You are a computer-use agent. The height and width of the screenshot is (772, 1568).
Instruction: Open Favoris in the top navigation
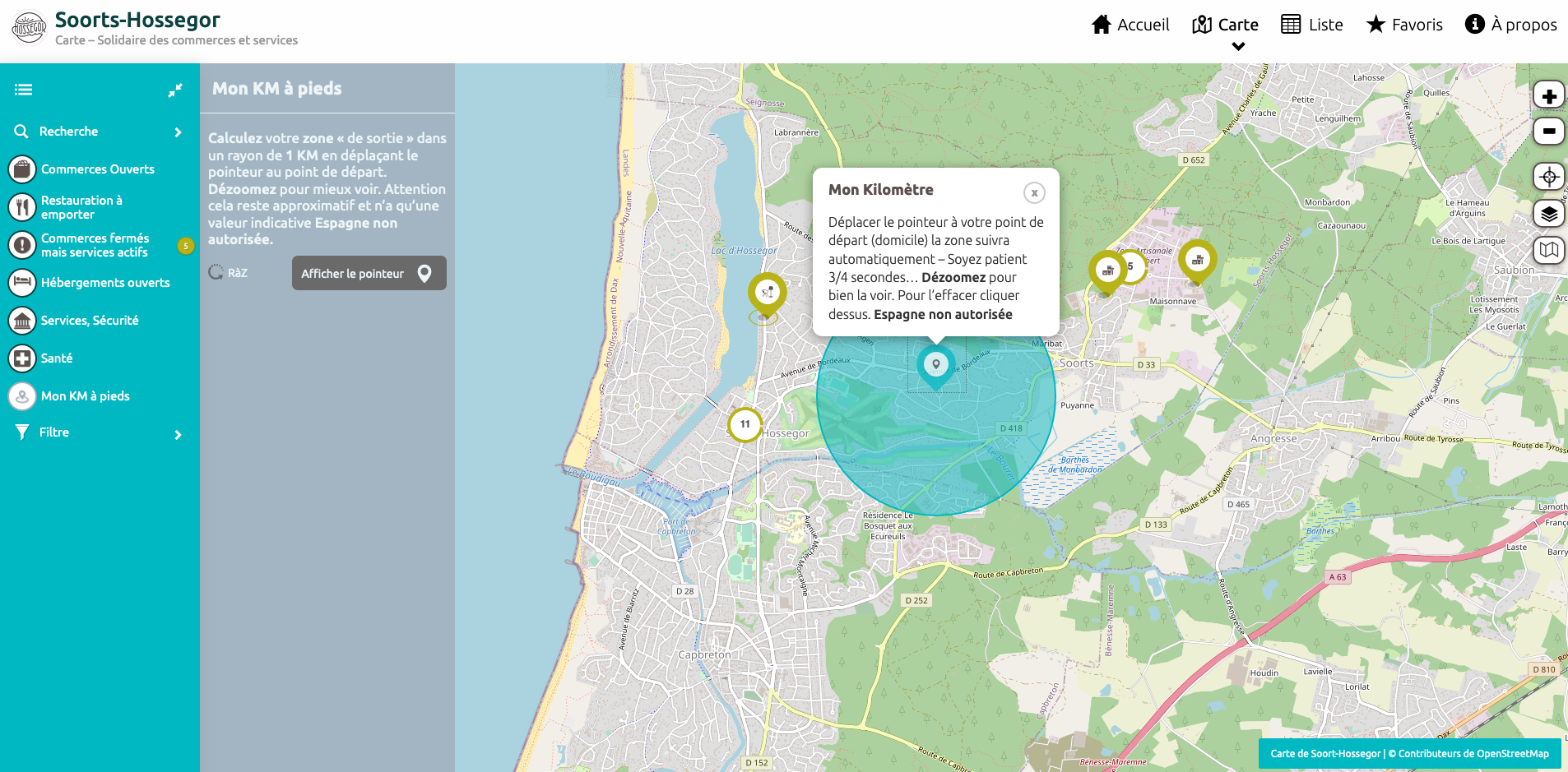tap(1404, 25)
